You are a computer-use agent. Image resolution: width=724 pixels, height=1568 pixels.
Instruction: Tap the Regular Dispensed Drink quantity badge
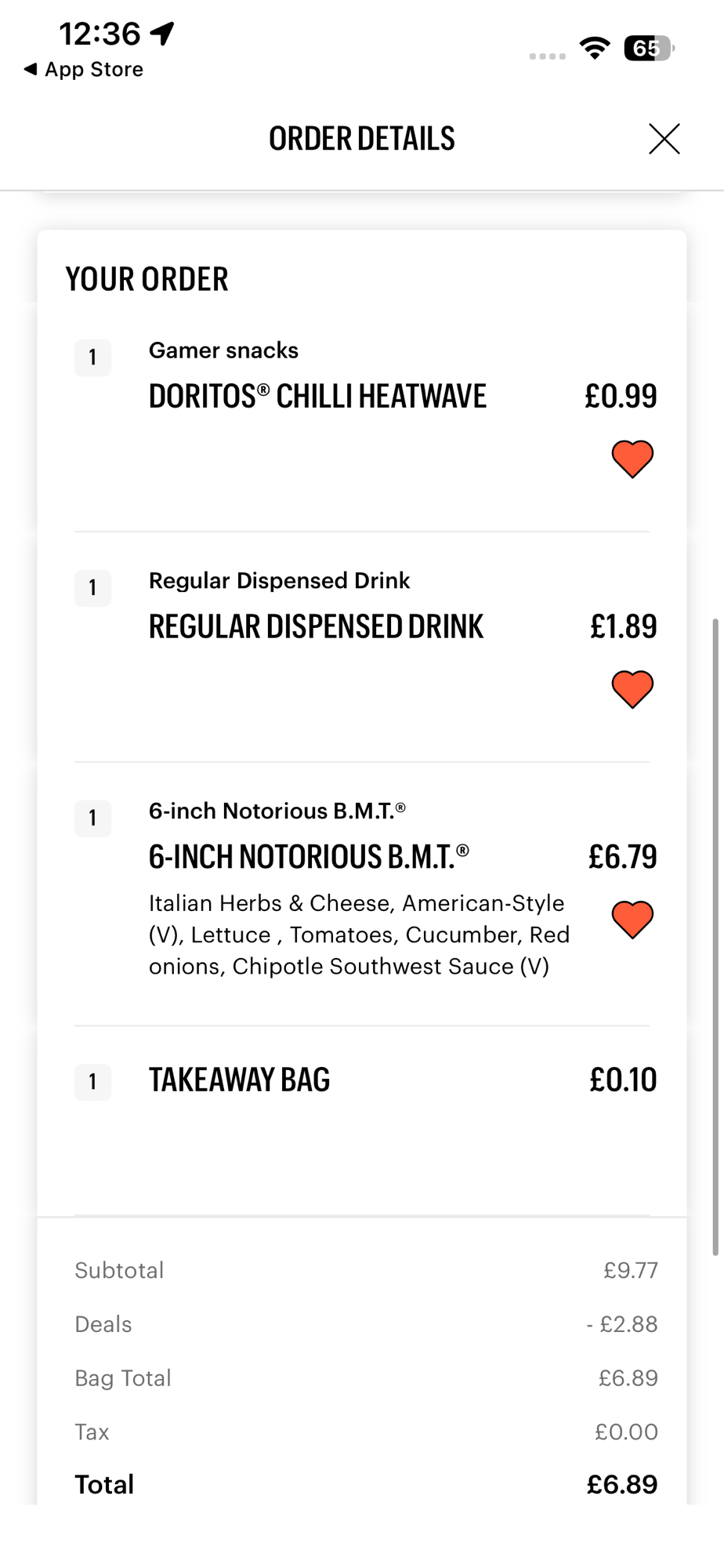point(92,588)
